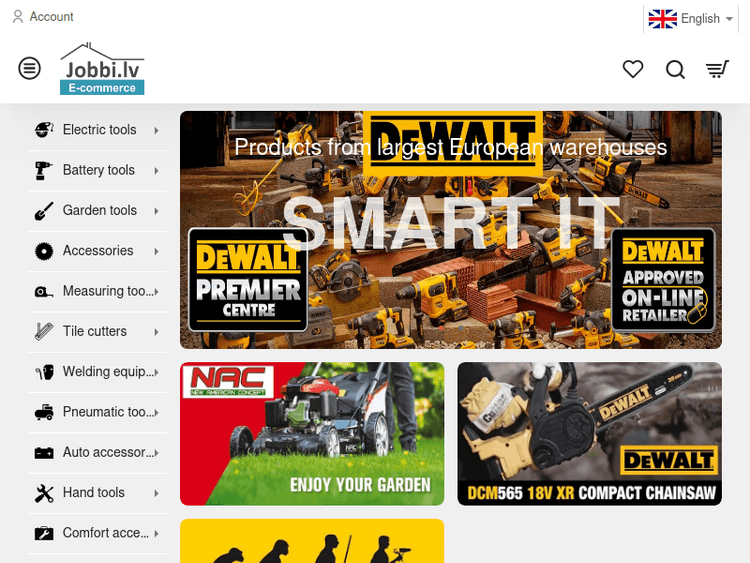The height and width of the screenshot is (563, 750).
Task: Click the Welding equipment mask icon
Action: [x=44, y=372]
